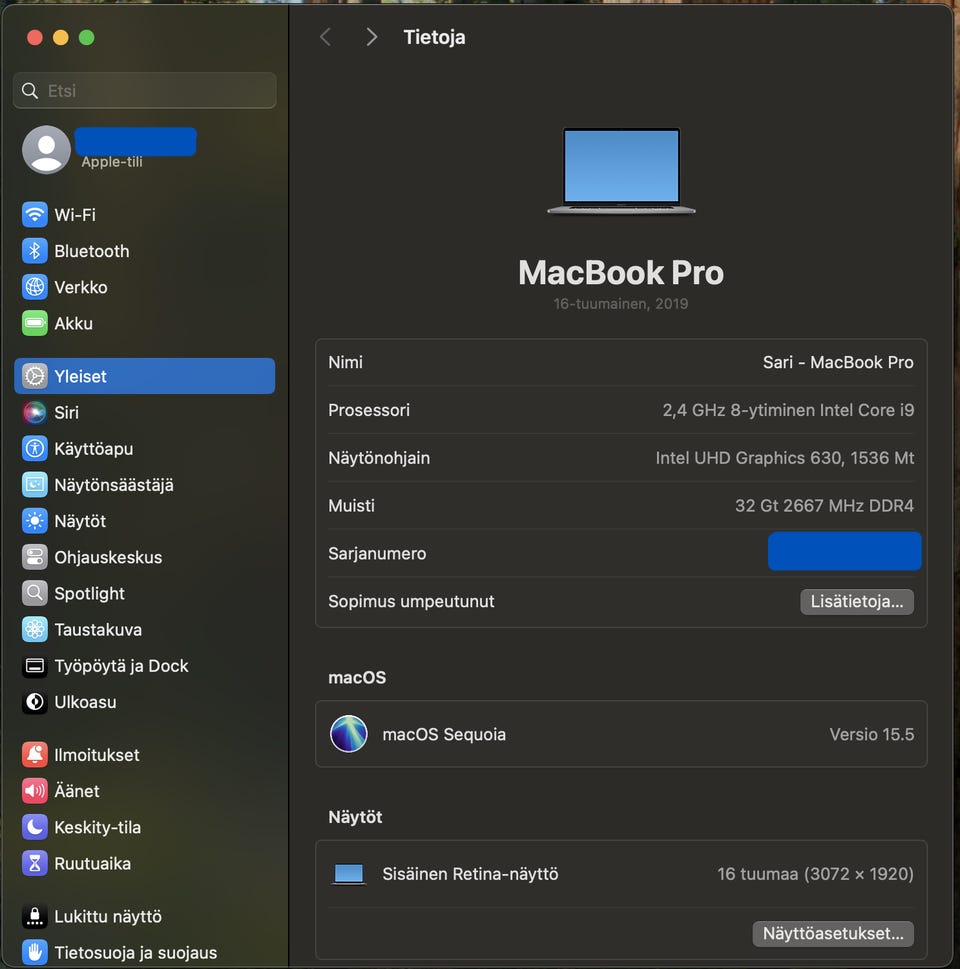Open the Ulkoasu appearance icon
The width and height of the screenshot is (960, 969).
click(35, 702)
